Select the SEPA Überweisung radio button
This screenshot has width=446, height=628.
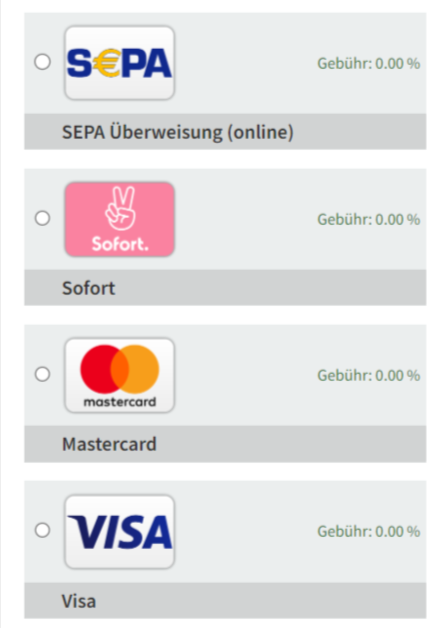[42, 62]
